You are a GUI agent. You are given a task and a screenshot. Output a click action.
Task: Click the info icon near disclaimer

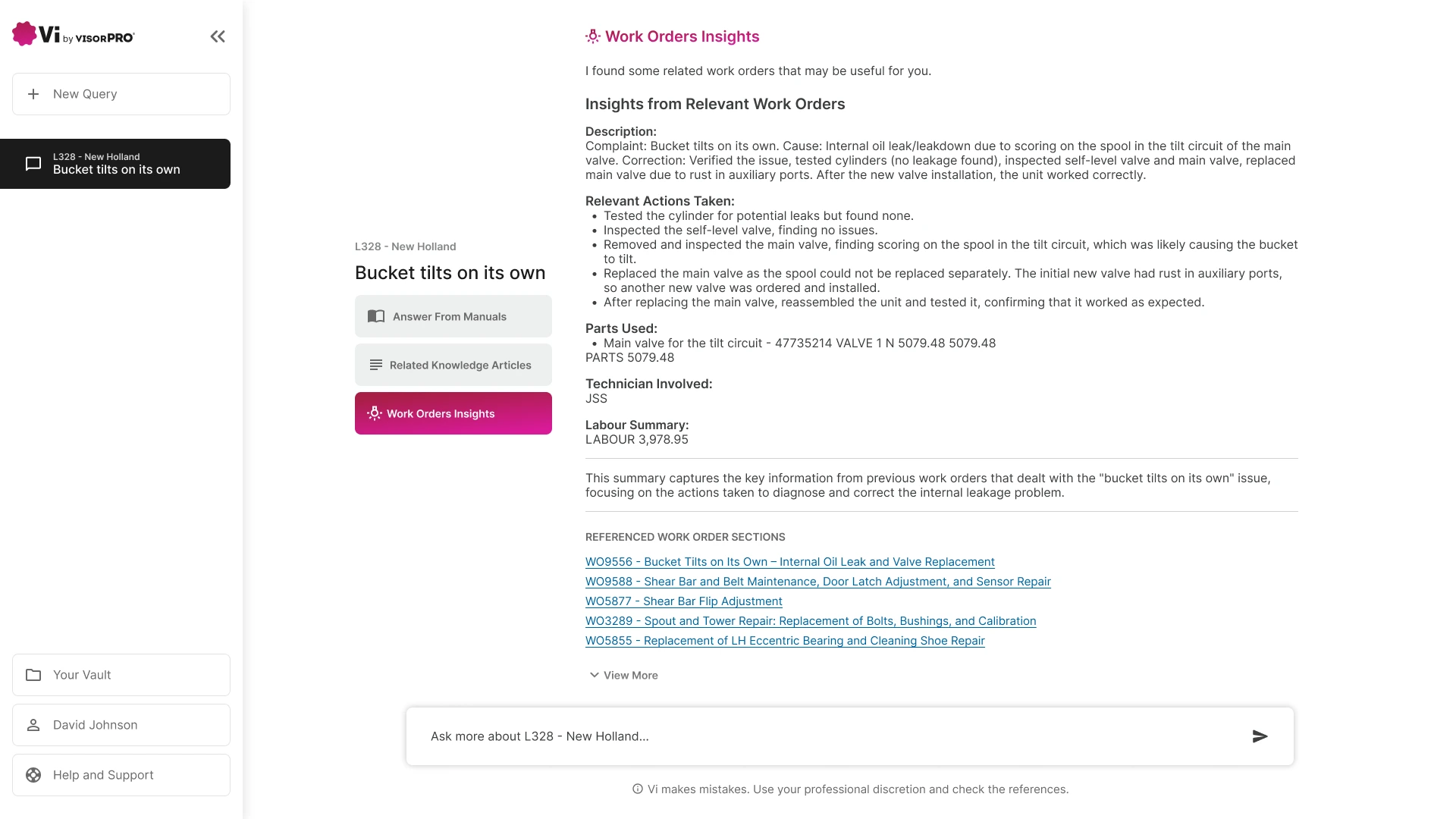638,789
